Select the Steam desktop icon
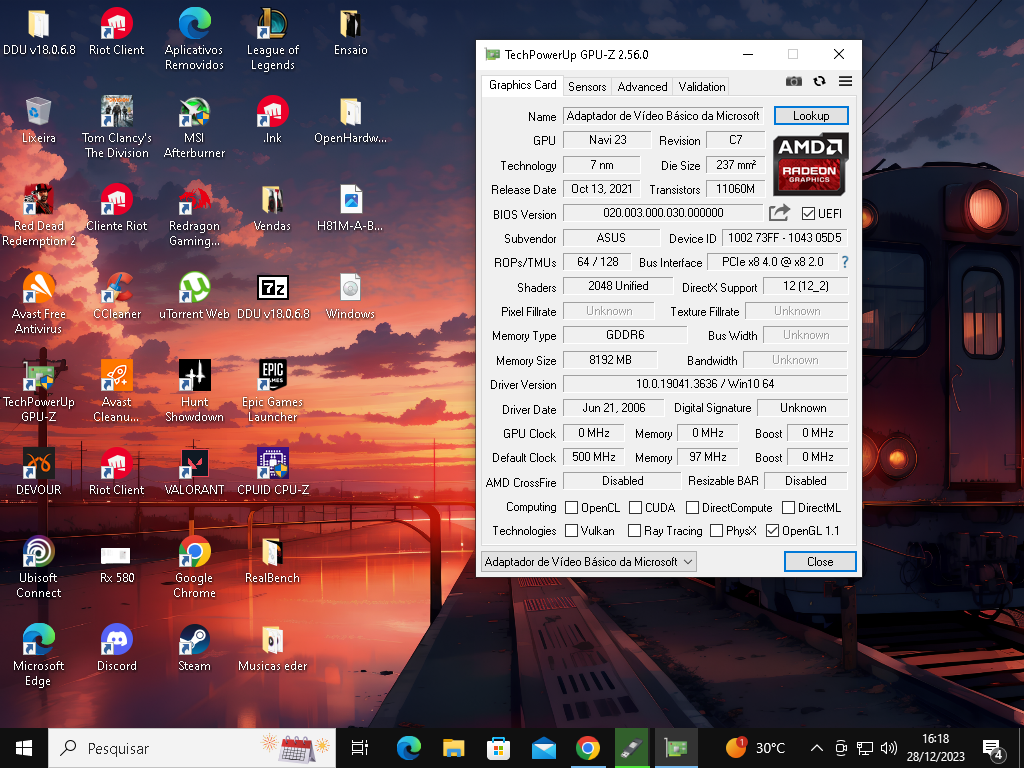This screenshot has width=1024, height=768. coord(194,648)
